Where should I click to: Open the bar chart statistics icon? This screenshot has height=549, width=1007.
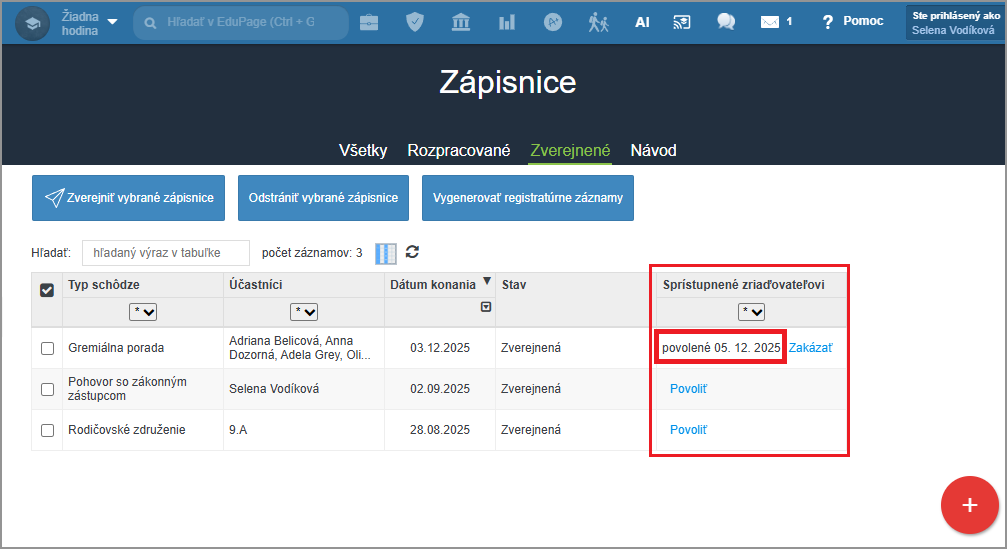tap(507, 22)
